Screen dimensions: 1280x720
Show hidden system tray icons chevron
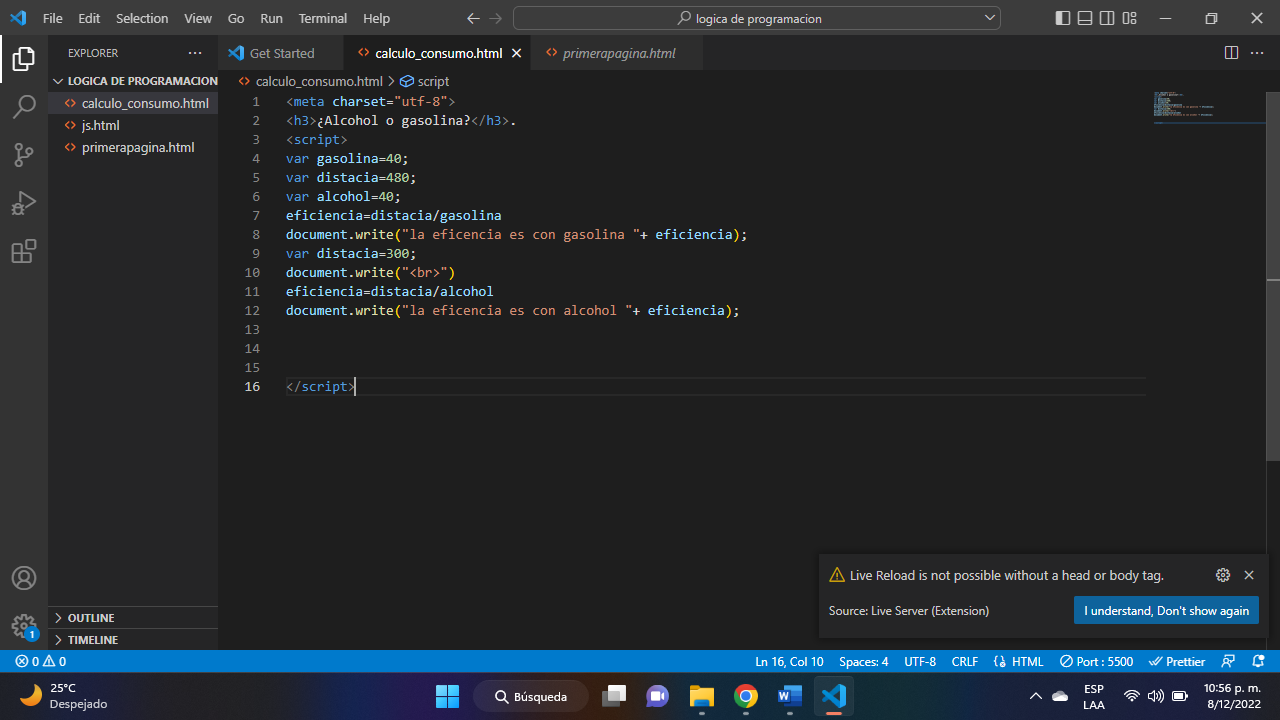click(1035, 696)
